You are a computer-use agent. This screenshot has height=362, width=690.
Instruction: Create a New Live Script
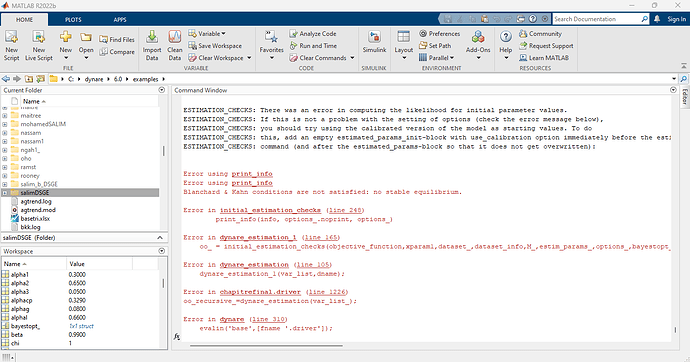tap(39, 46)
